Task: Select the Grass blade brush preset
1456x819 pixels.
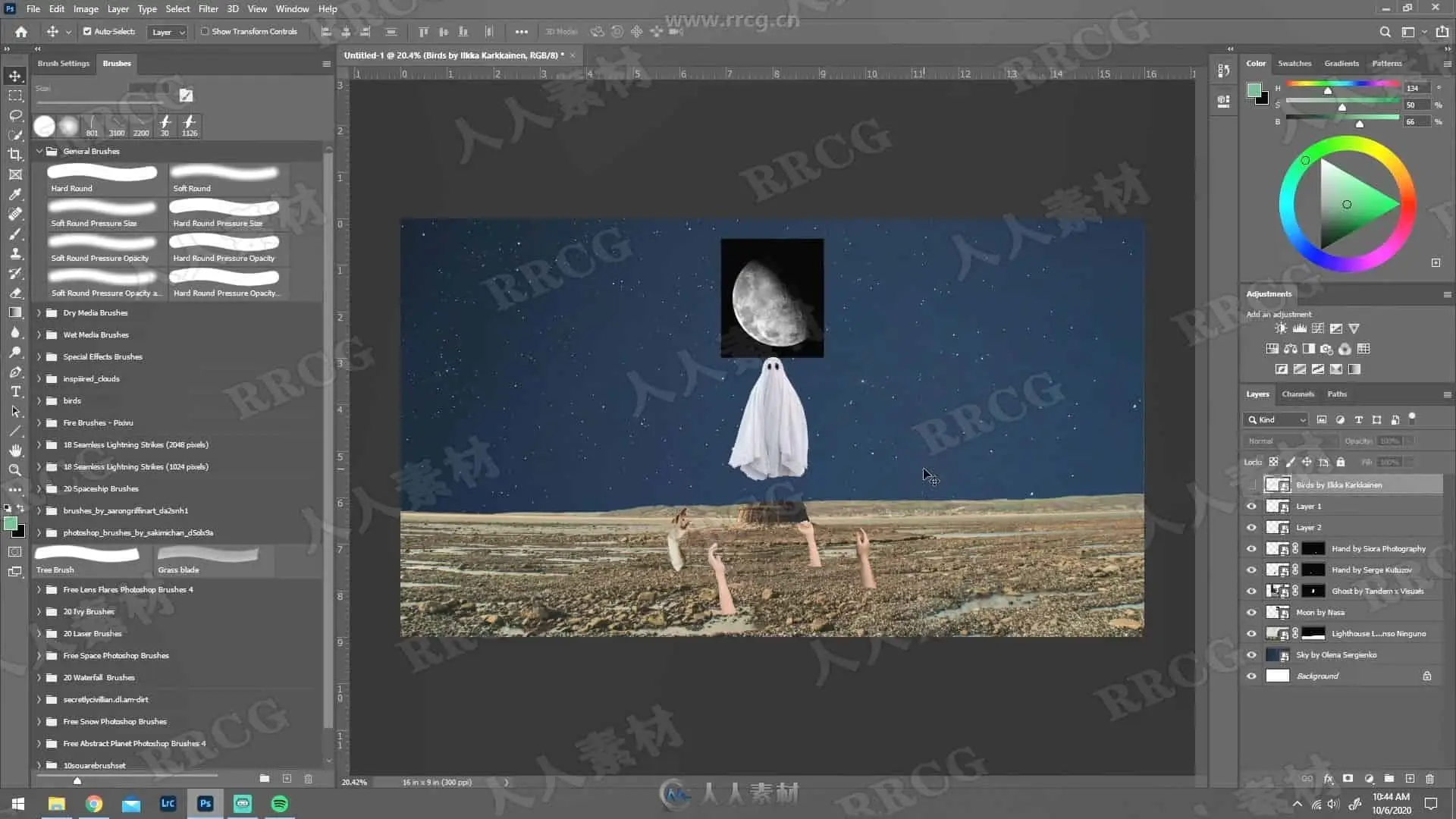Action: pyautogui.click(x=214, y=560)
